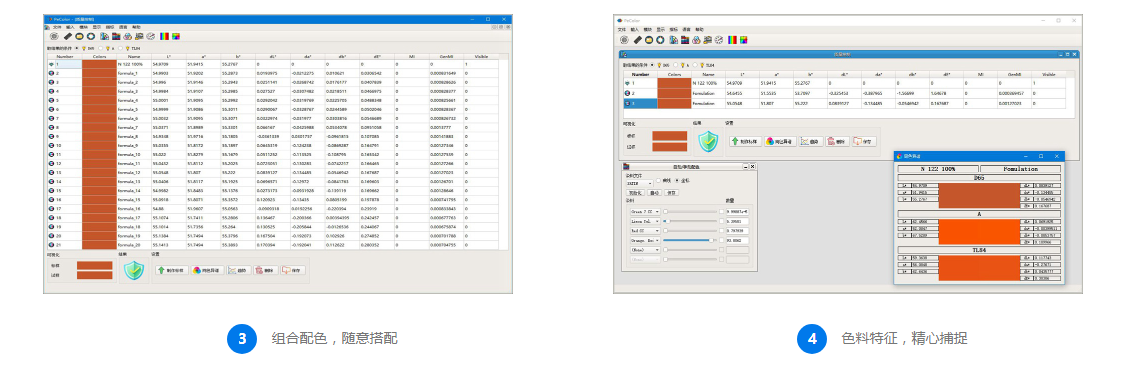Open the Green 7 CC pigment dropdown
The image size is (1126, 373).
[646, 211]
